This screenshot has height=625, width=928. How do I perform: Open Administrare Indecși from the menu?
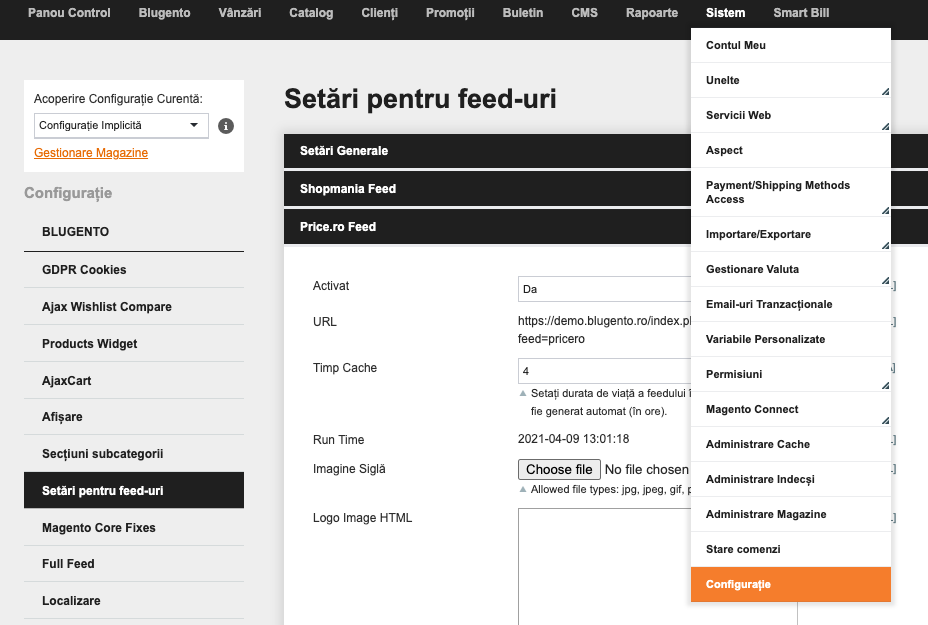[x=791, y=479]
